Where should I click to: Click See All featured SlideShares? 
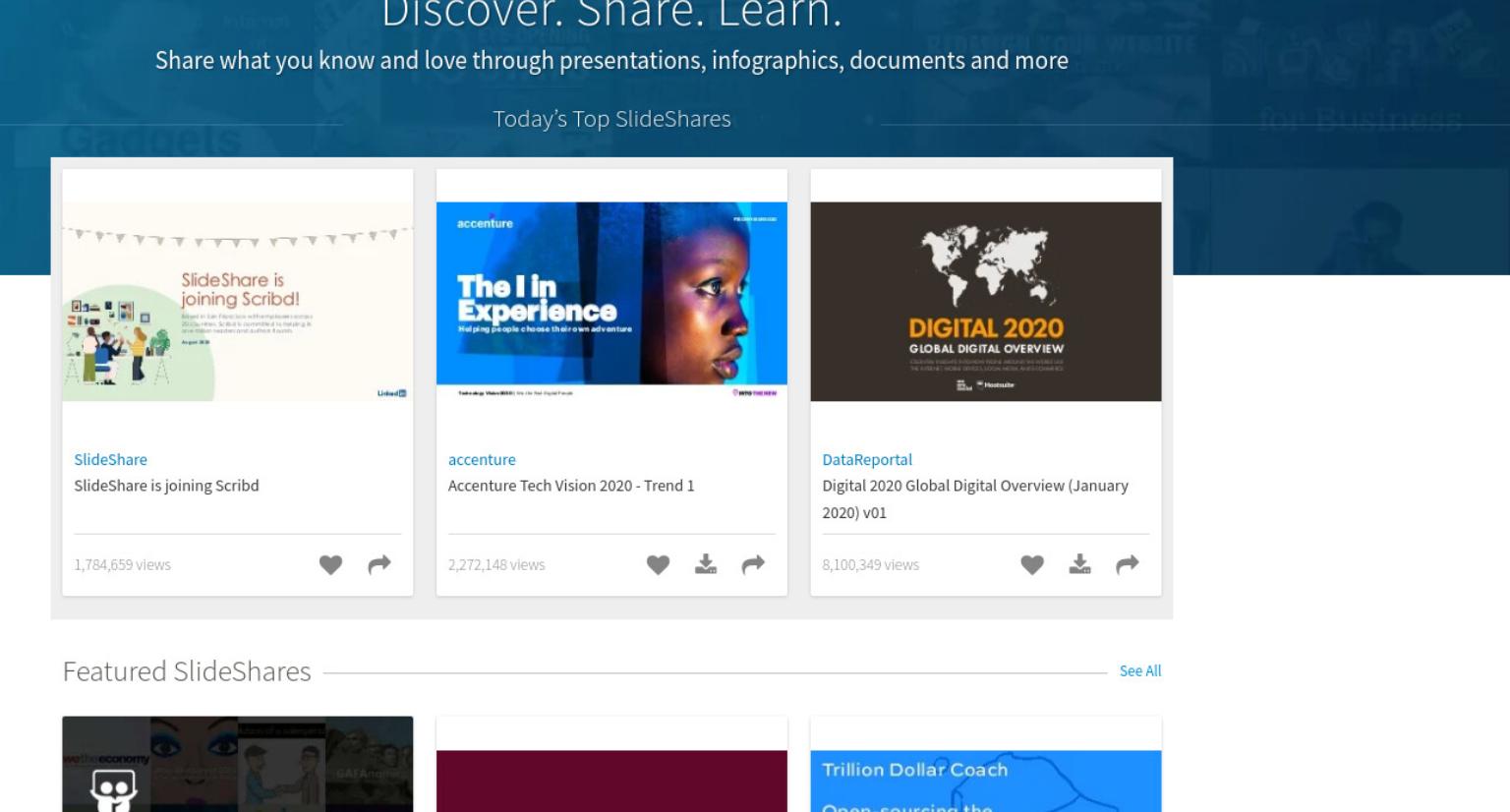coord(1140,670)
